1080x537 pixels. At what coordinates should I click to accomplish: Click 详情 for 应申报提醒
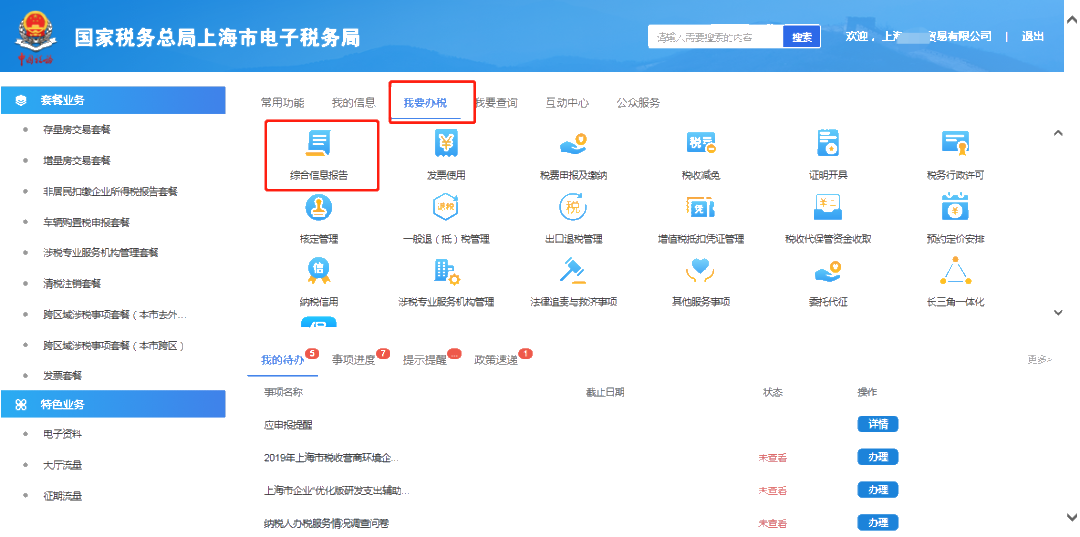click(x=878, y=424)
